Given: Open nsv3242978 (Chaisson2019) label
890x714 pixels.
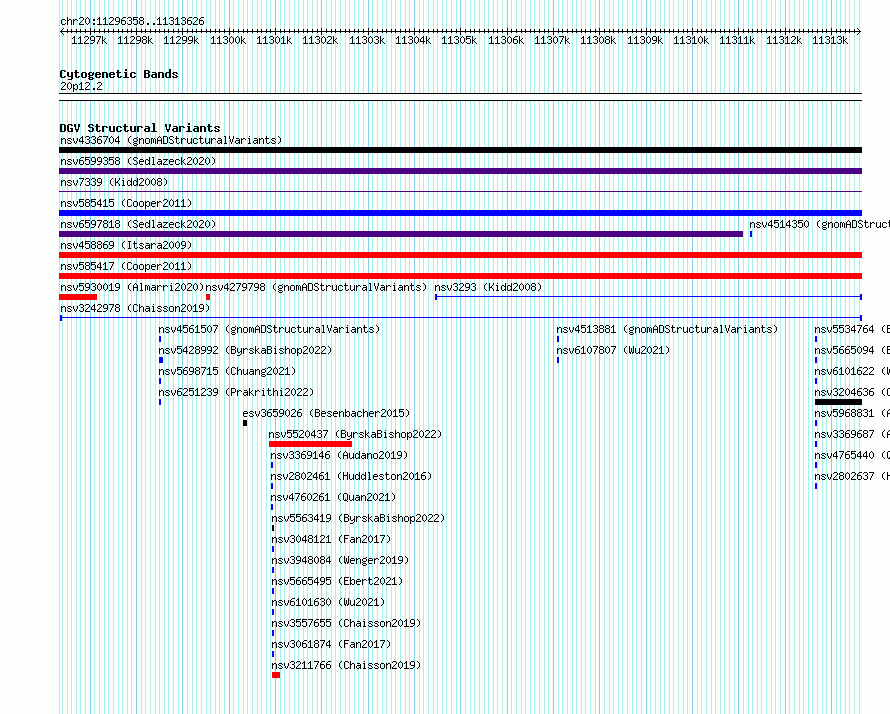Looking at the screenshot, I should pos(135,308).
